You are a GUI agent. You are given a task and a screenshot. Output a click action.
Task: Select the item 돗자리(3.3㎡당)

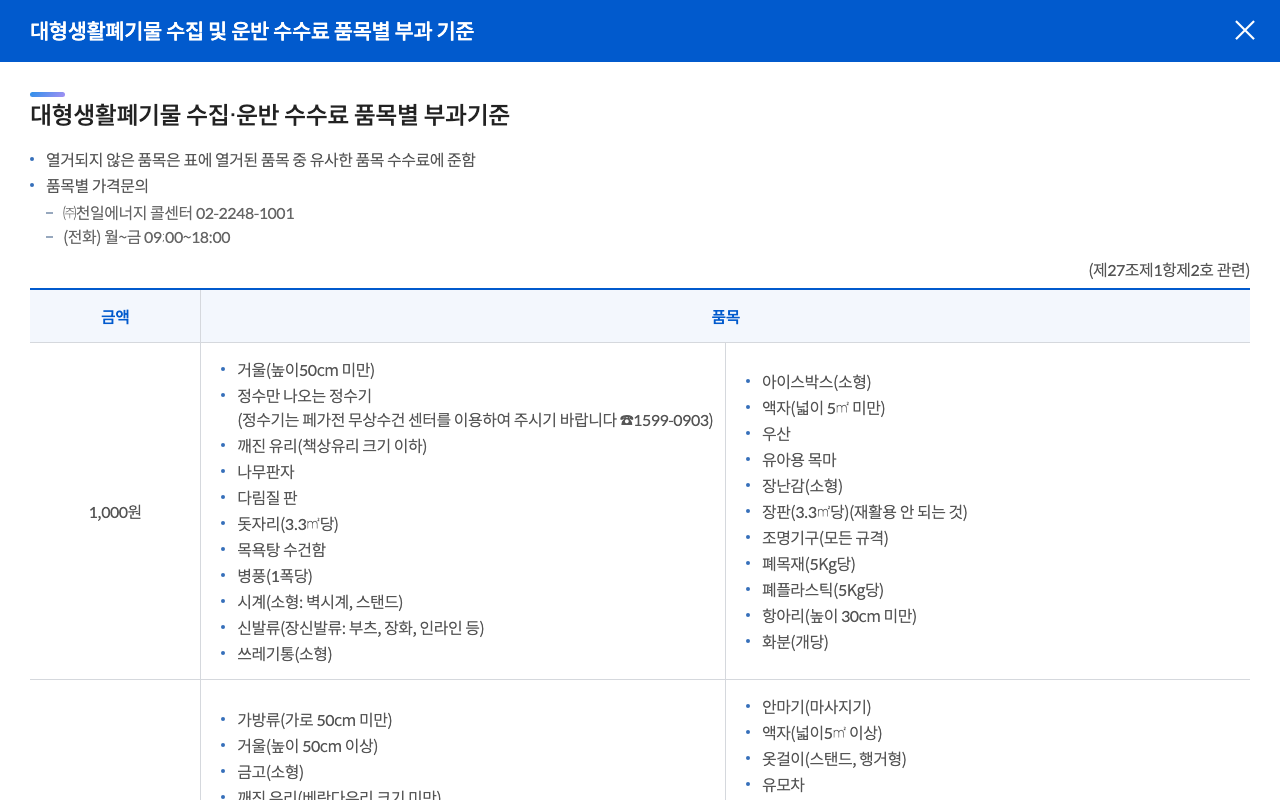click(x=288, y=524)
